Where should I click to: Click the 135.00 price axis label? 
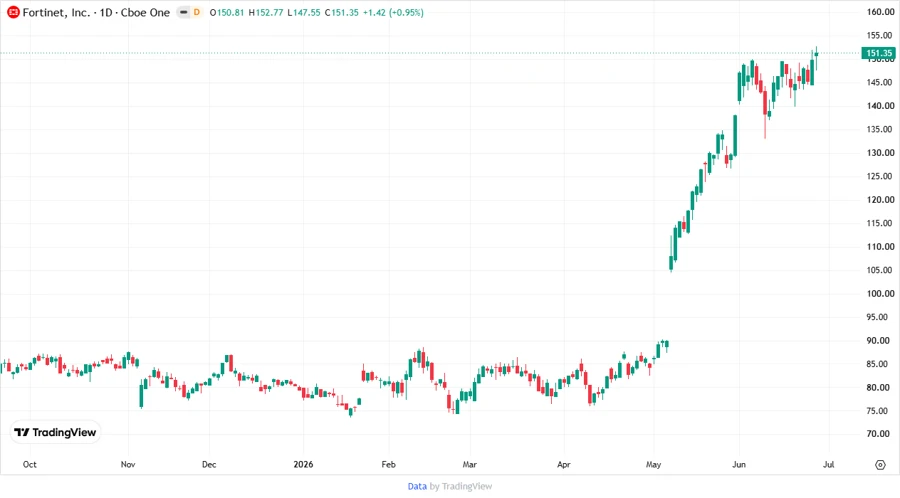(880, 129)
